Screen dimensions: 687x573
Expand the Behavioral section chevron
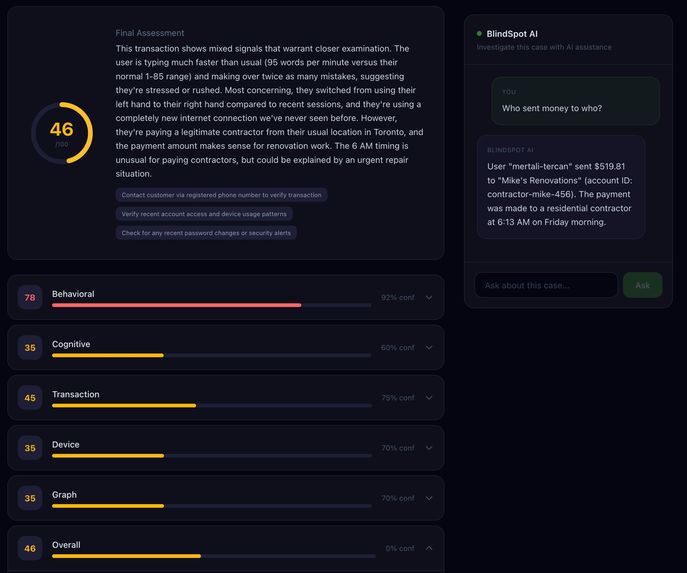coord(429,297)
